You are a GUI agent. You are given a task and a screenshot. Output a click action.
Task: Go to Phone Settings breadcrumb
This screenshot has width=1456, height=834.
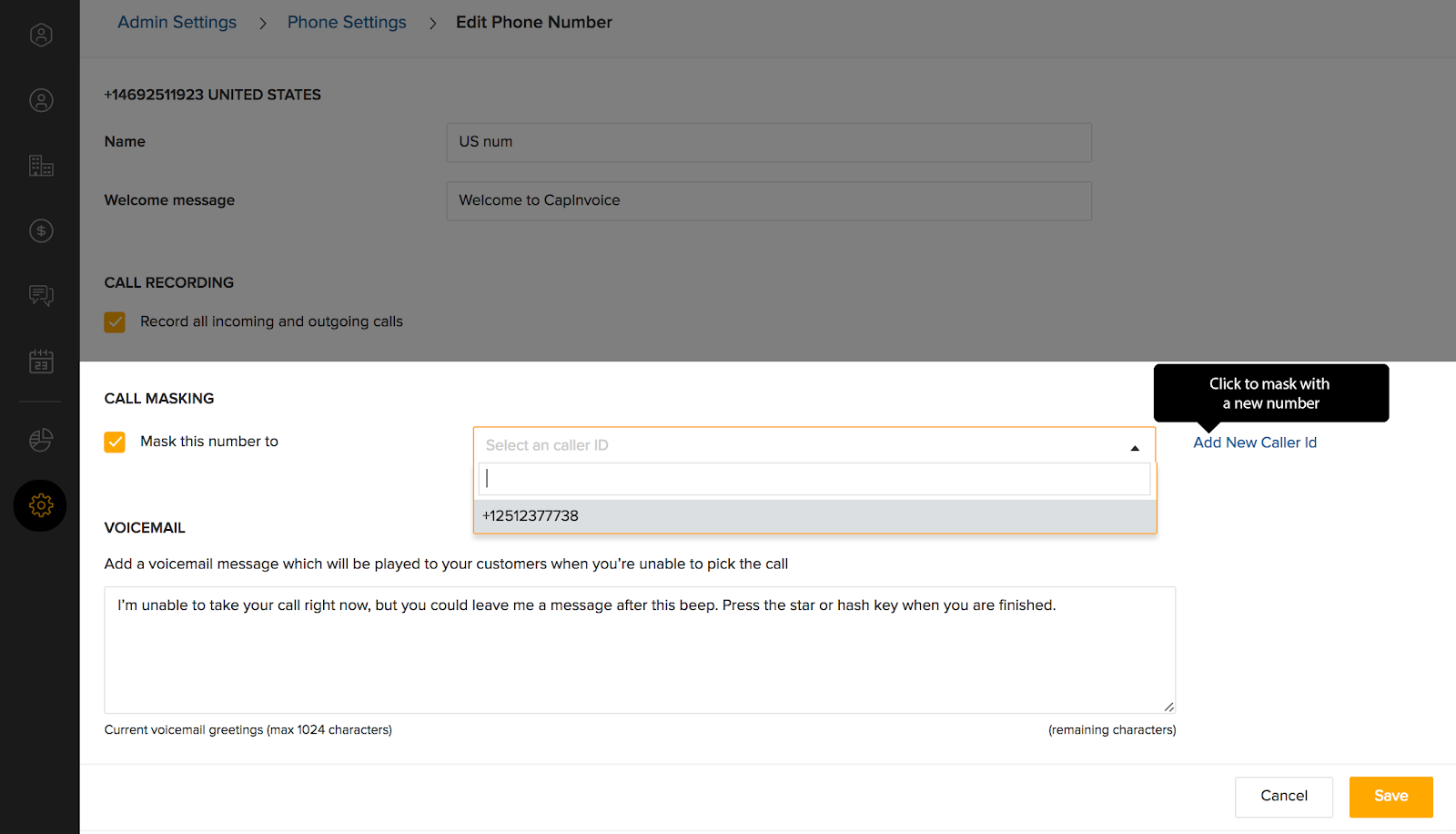(x=347, y=23)
